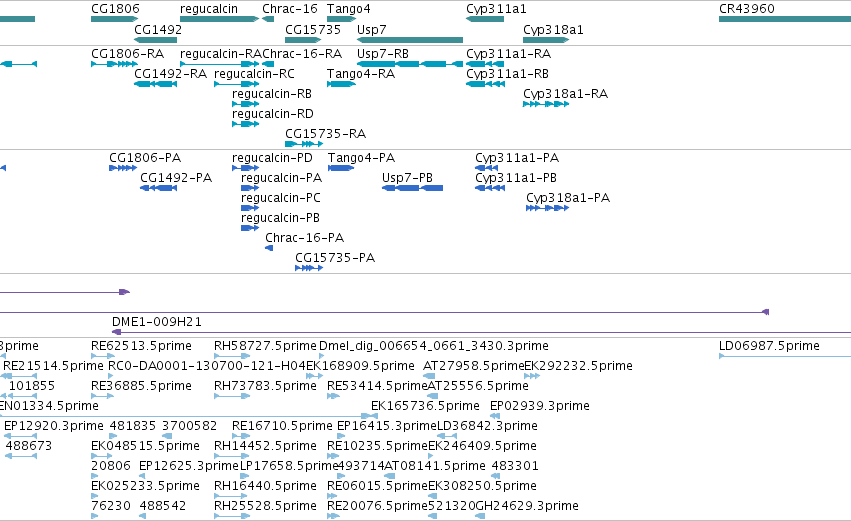
Task: Select transcript CG1806-RA
Action: click(x=128, y=54)
